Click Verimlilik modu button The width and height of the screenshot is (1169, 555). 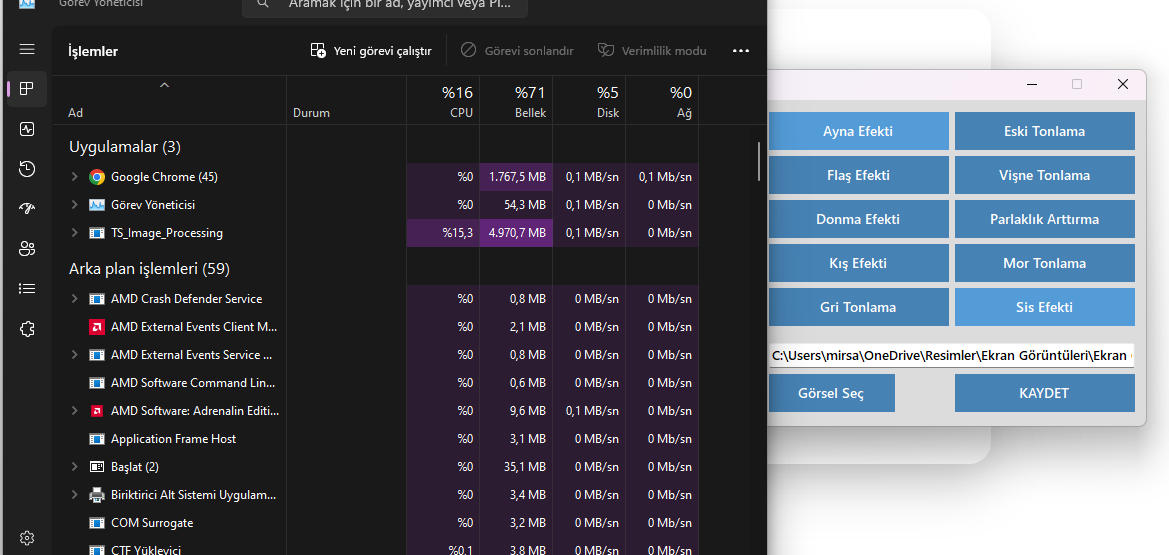[x=652, y=51]
